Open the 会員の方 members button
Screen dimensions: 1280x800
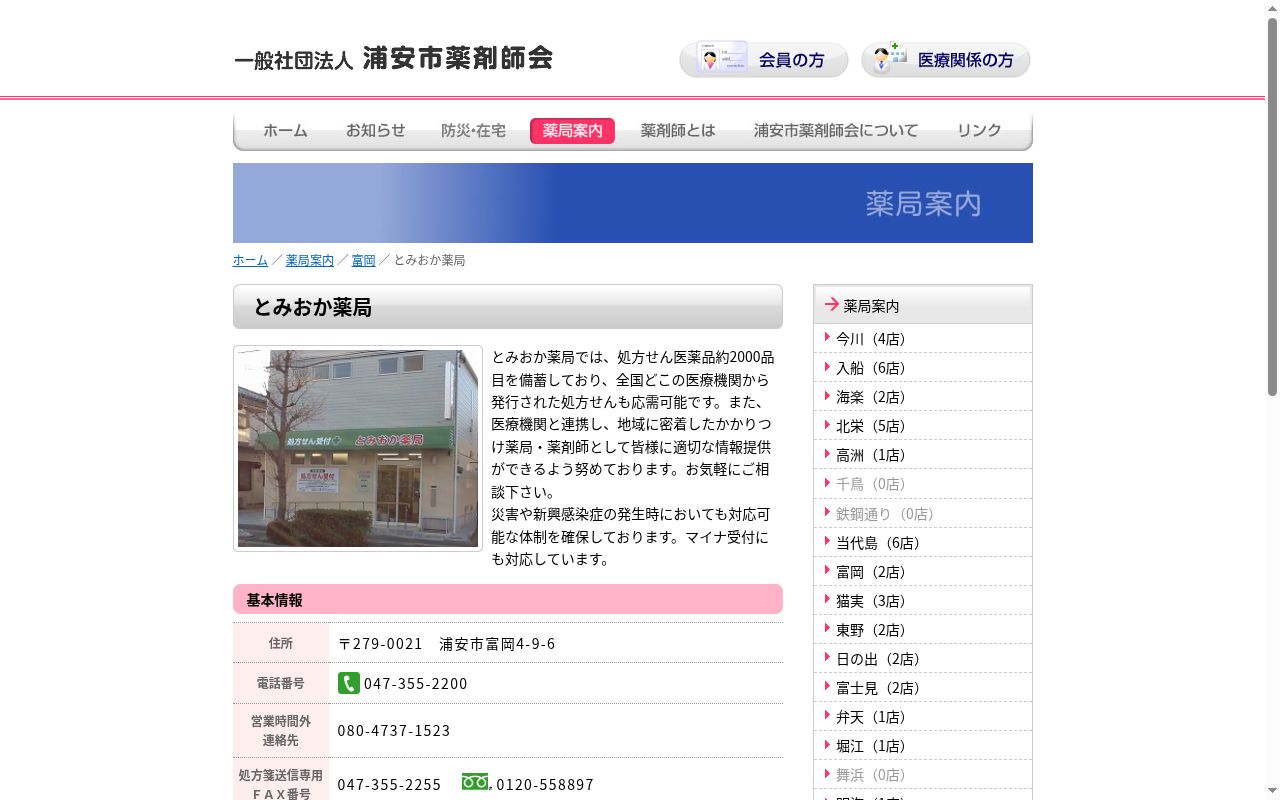(764, 59)
